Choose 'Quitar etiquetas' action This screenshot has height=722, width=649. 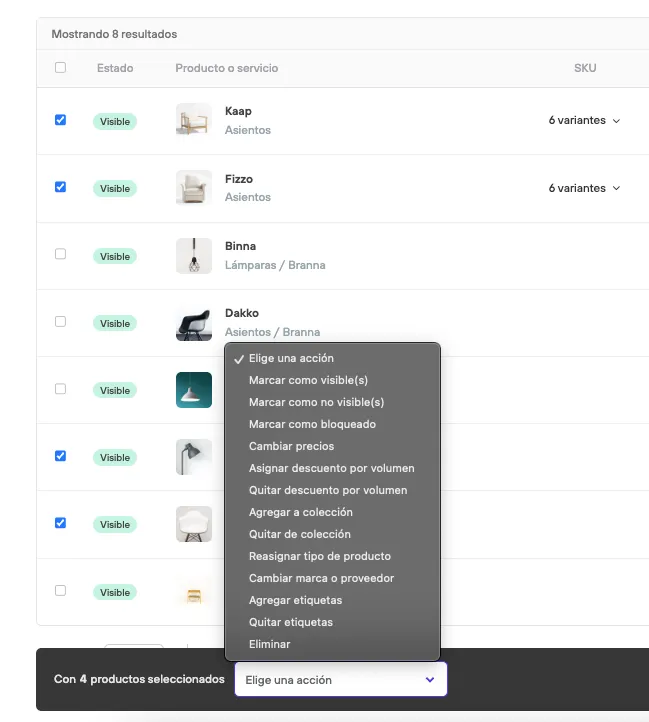332,622
